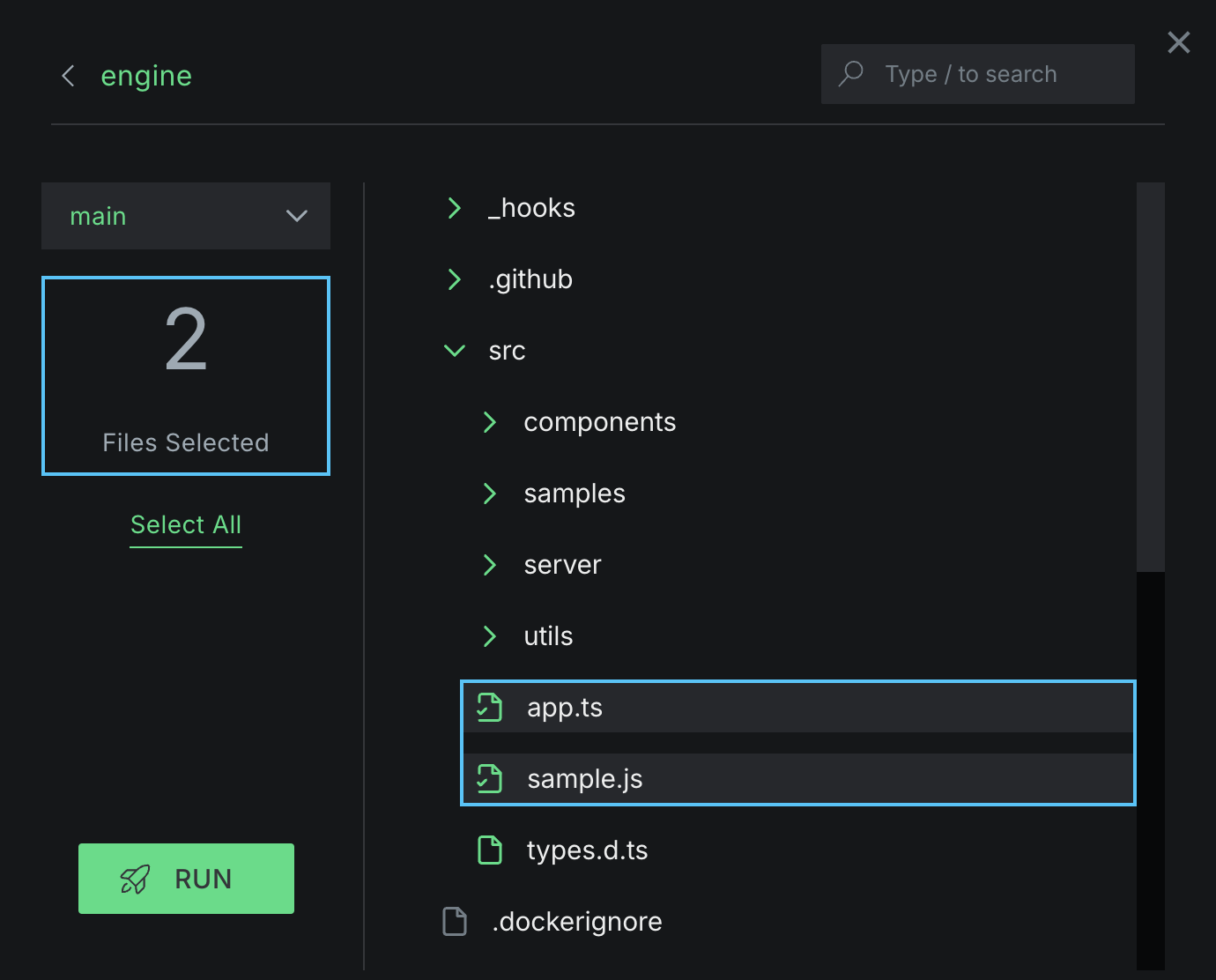Click the Files Selected counter box
The height and width of the screenshot is (980, 1216).
pyautogui.click(x=186, y=376)
